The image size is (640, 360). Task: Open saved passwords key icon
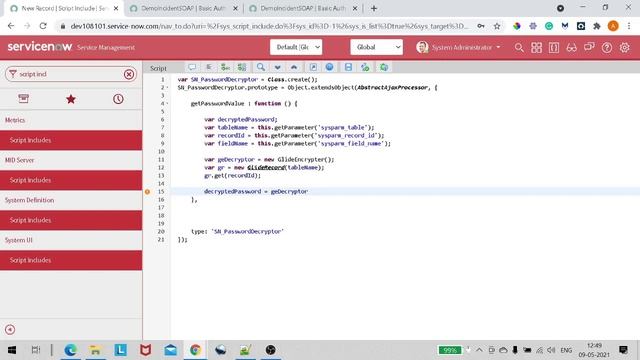click(x=481, y=26)
